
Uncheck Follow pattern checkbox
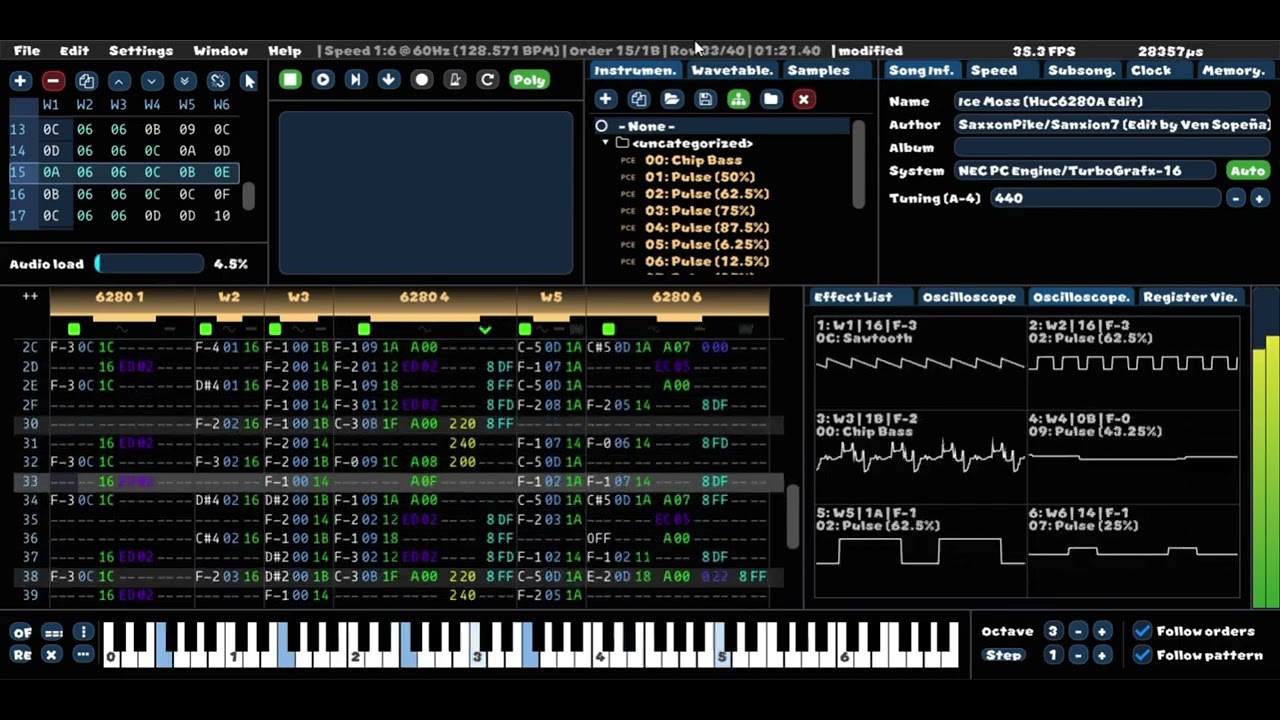point(1142,655)
